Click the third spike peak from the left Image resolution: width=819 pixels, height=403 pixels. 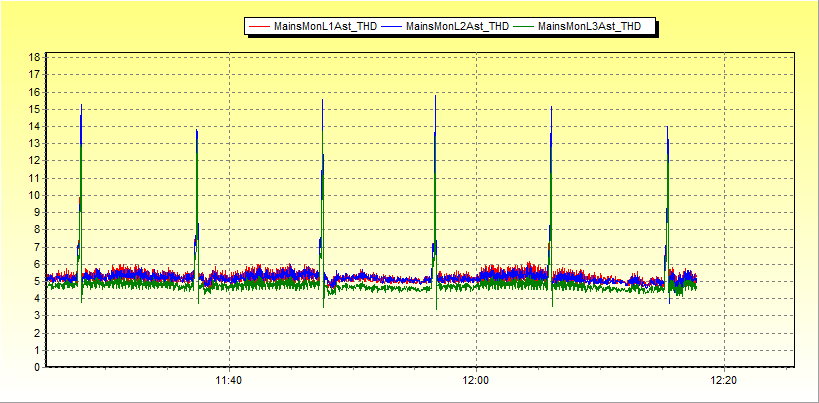pyautogui.click(x=322, y=100)
